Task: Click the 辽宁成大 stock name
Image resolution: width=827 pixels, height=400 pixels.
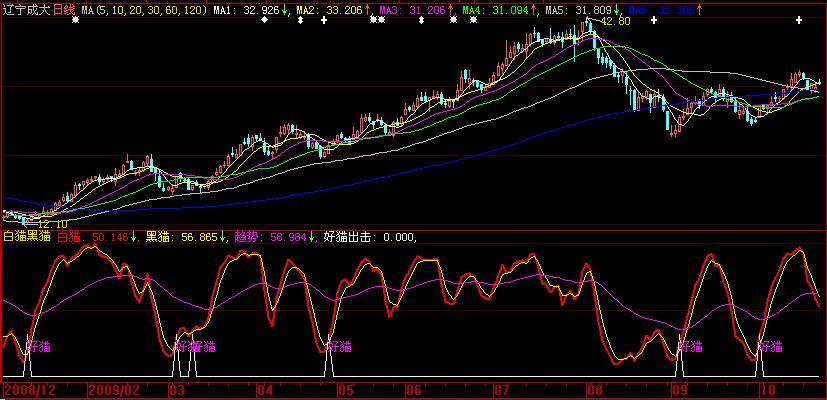Action: coord(24,8)
